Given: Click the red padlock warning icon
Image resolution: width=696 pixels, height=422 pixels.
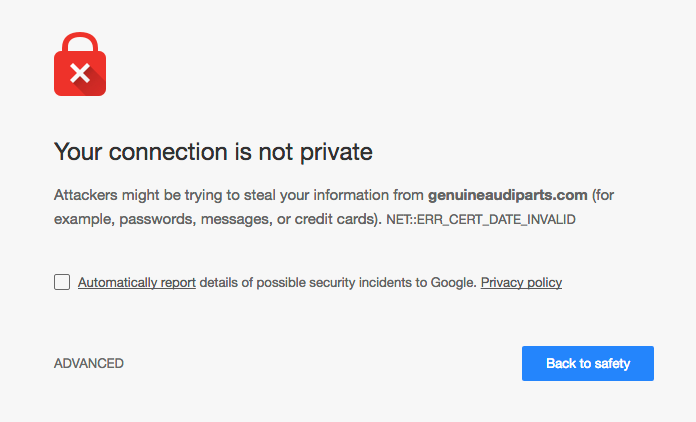Looking at the screenshot, I should click(x=80, y=64).
